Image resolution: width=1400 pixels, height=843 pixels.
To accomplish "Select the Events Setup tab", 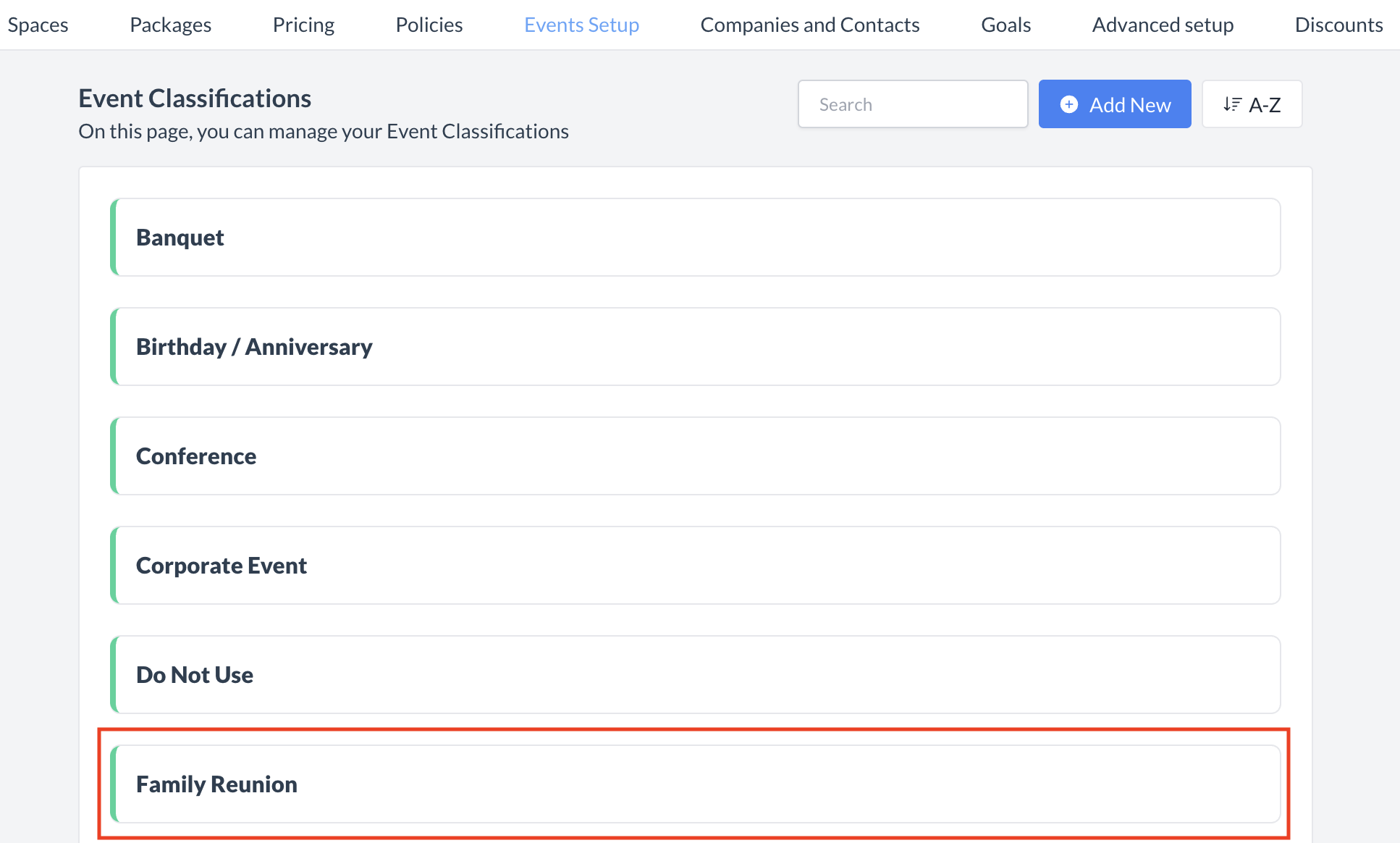I will (581, 24).
